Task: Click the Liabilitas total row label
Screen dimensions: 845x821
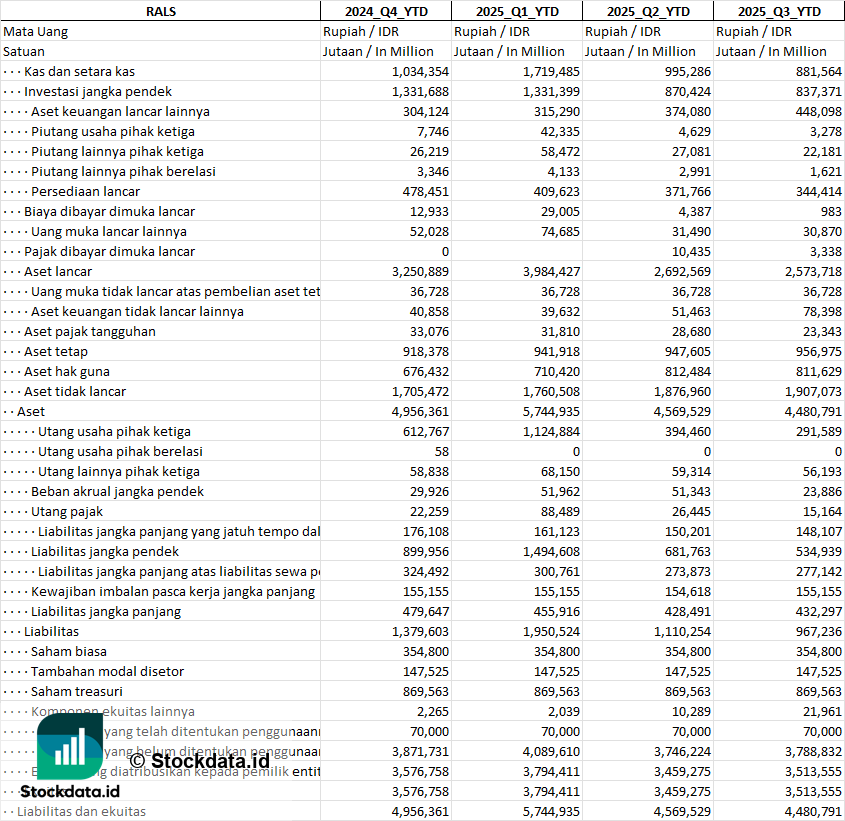Action: point(51,630)
